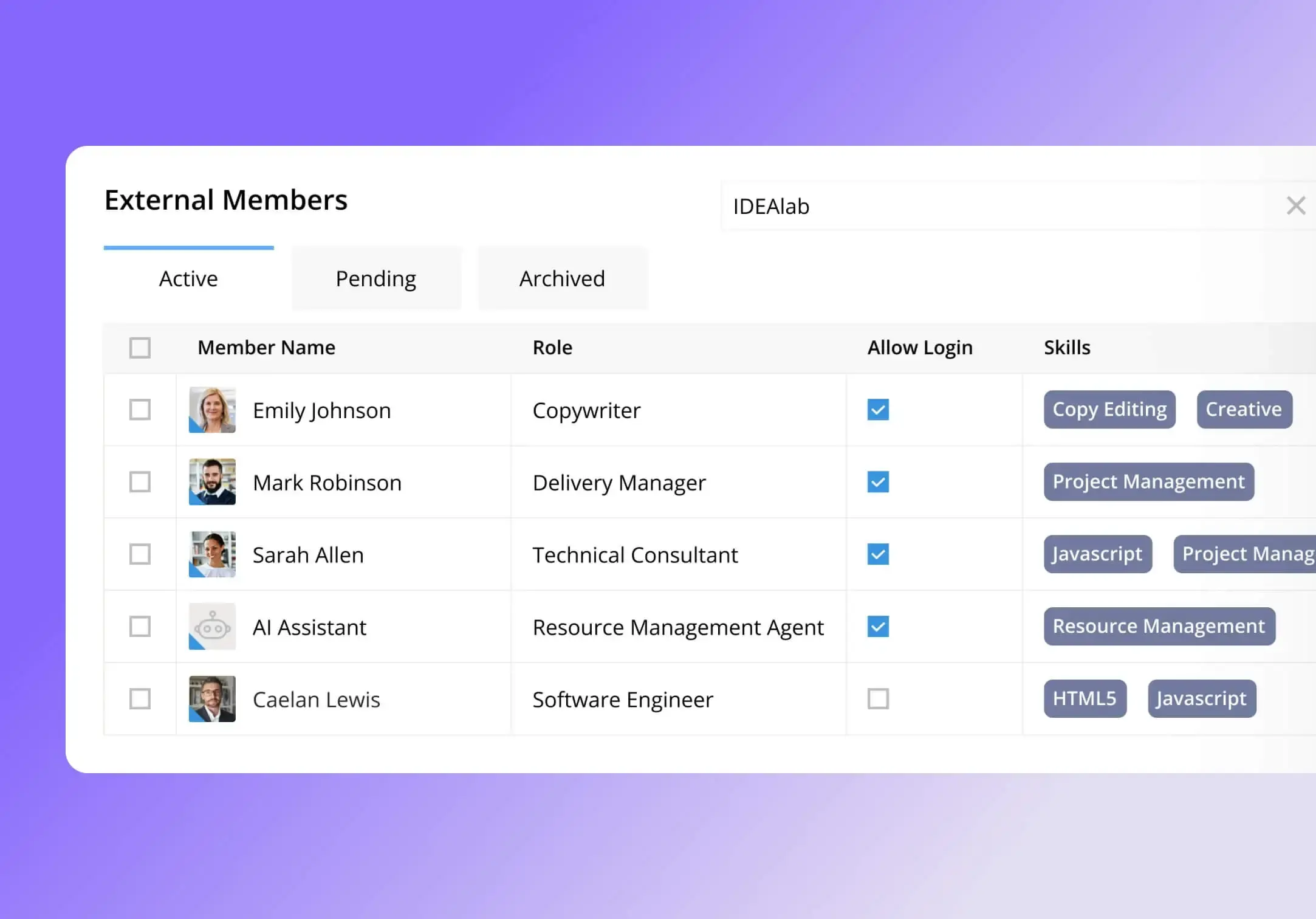This screenshot has width=1316, height=919.
Task: Switch to the Pending tab
Action: (x=375, y=278)
